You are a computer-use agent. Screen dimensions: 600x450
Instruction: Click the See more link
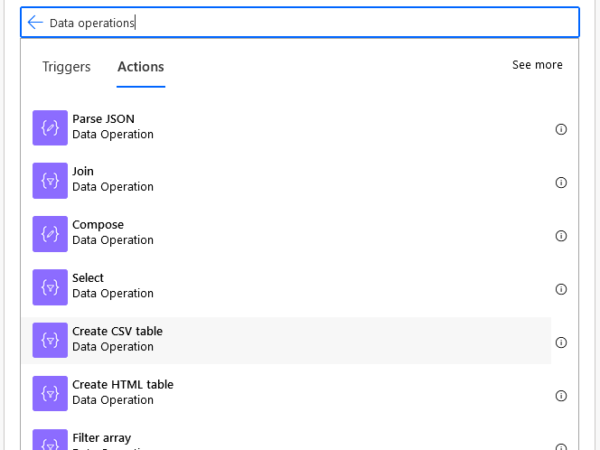pyautogui.click(x=537, y=65)
